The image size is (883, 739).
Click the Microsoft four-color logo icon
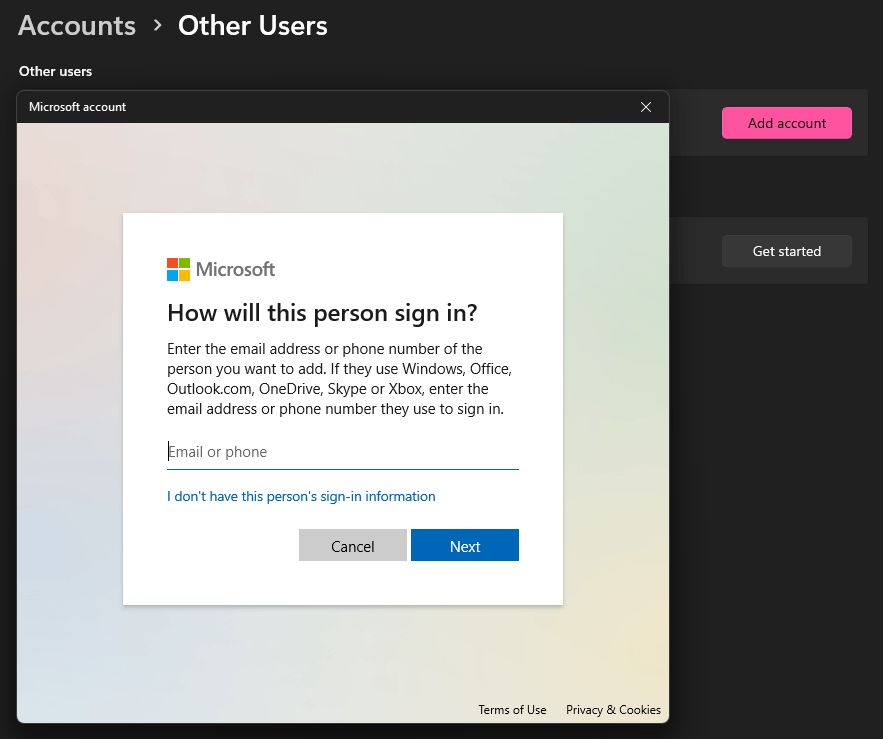pyautogui.click(x=178, y=269)
